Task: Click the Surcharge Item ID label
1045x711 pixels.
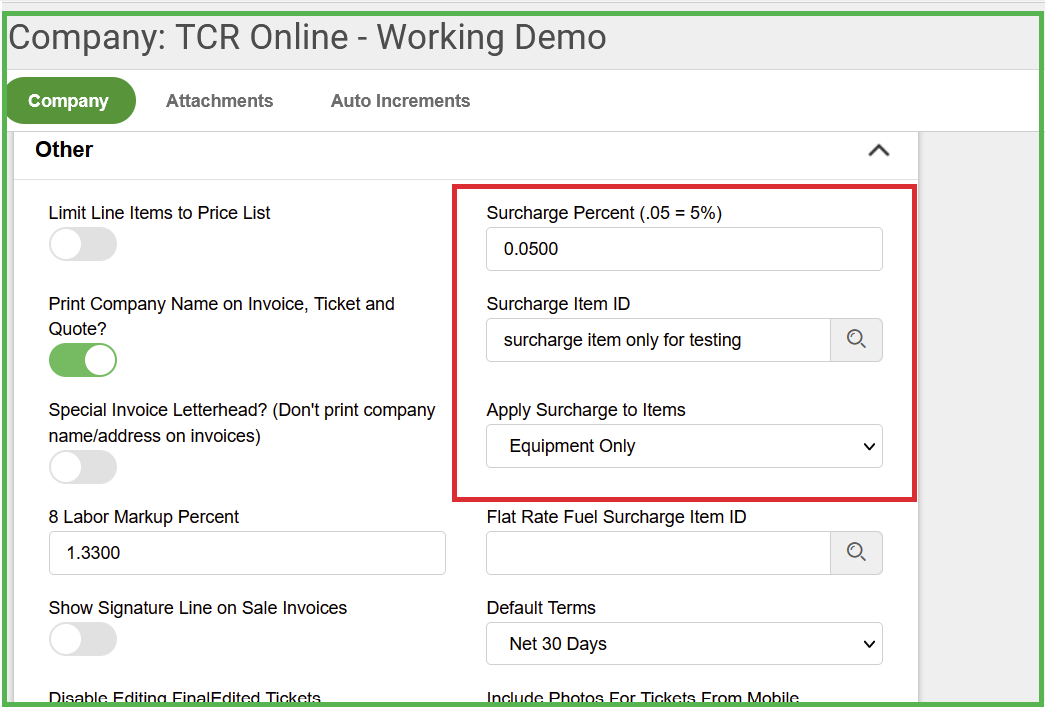Action: click(558, 304)
